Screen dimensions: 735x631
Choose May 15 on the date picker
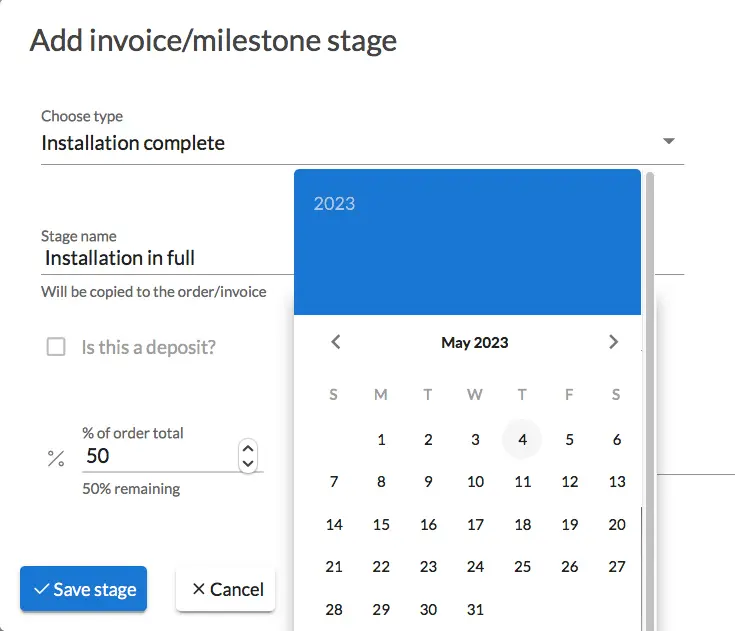[x=381, y=524]
